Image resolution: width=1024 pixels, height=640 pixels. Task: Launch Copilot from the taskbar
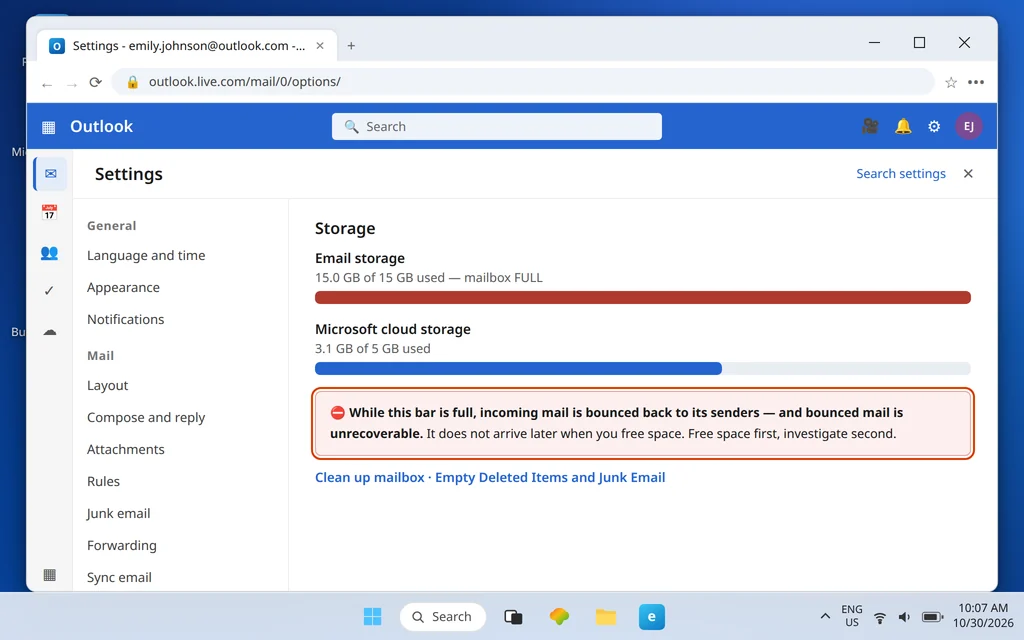click(559, 616)
